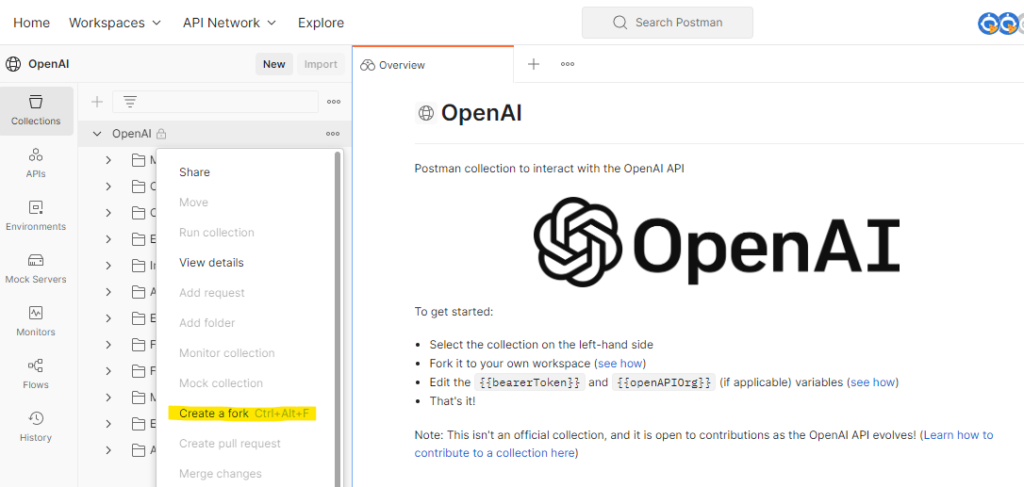Open a new tab with the plus icon
1024x487 pixels.
click(x=533, y=64)
